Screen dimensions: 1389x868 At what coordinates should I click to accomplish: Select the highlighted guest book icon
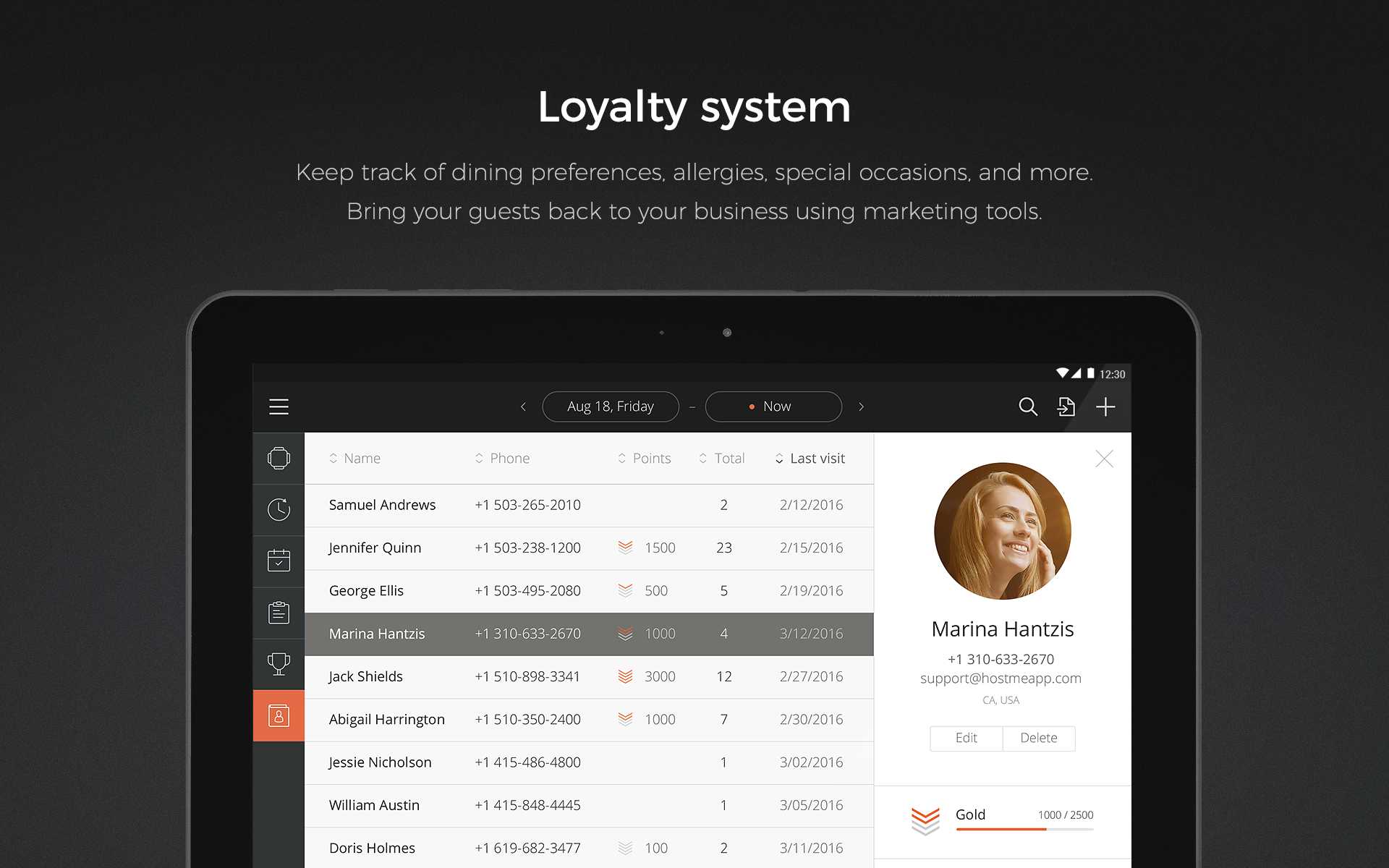pos(279,715)
